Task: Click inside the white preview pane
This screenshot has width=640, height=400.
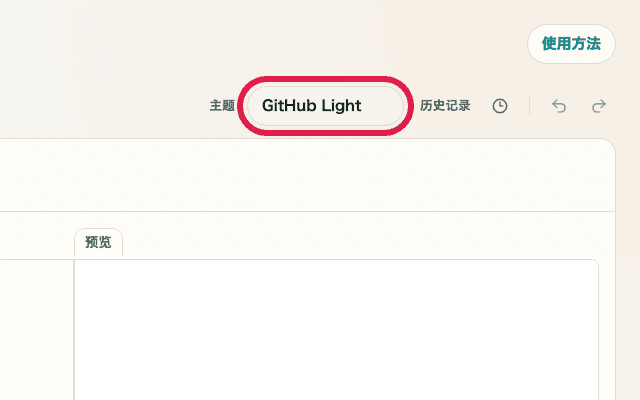Action: (336, 330)
